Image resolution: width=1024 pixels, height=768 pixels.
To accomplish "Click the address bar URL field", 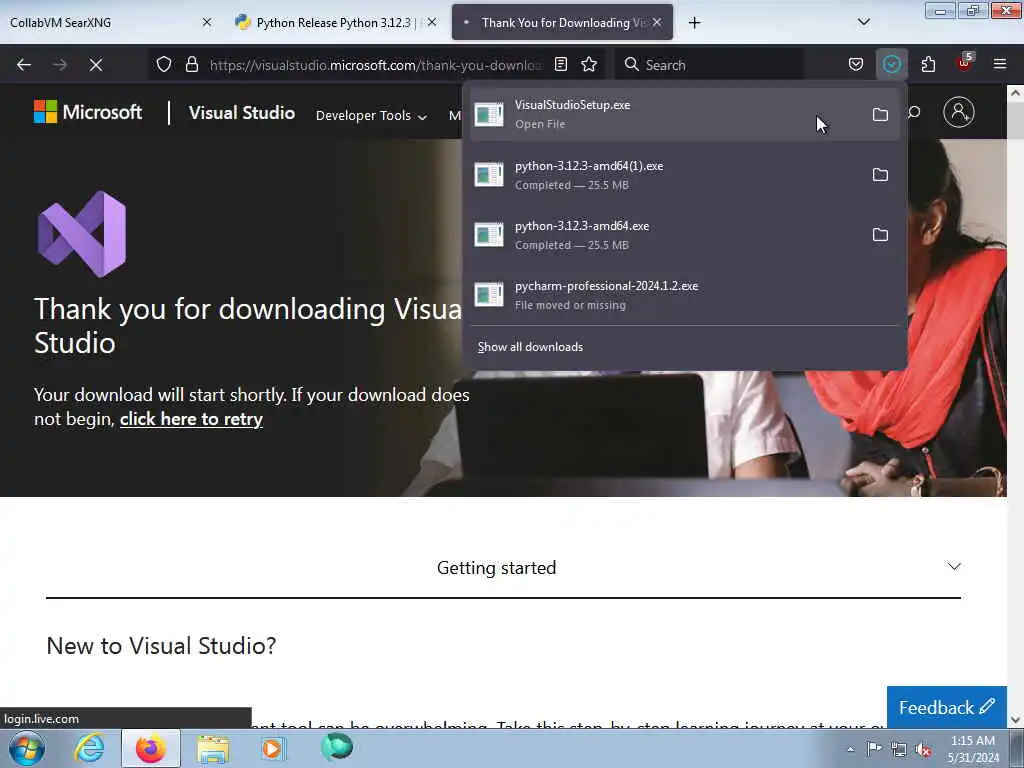I will 376,65.
